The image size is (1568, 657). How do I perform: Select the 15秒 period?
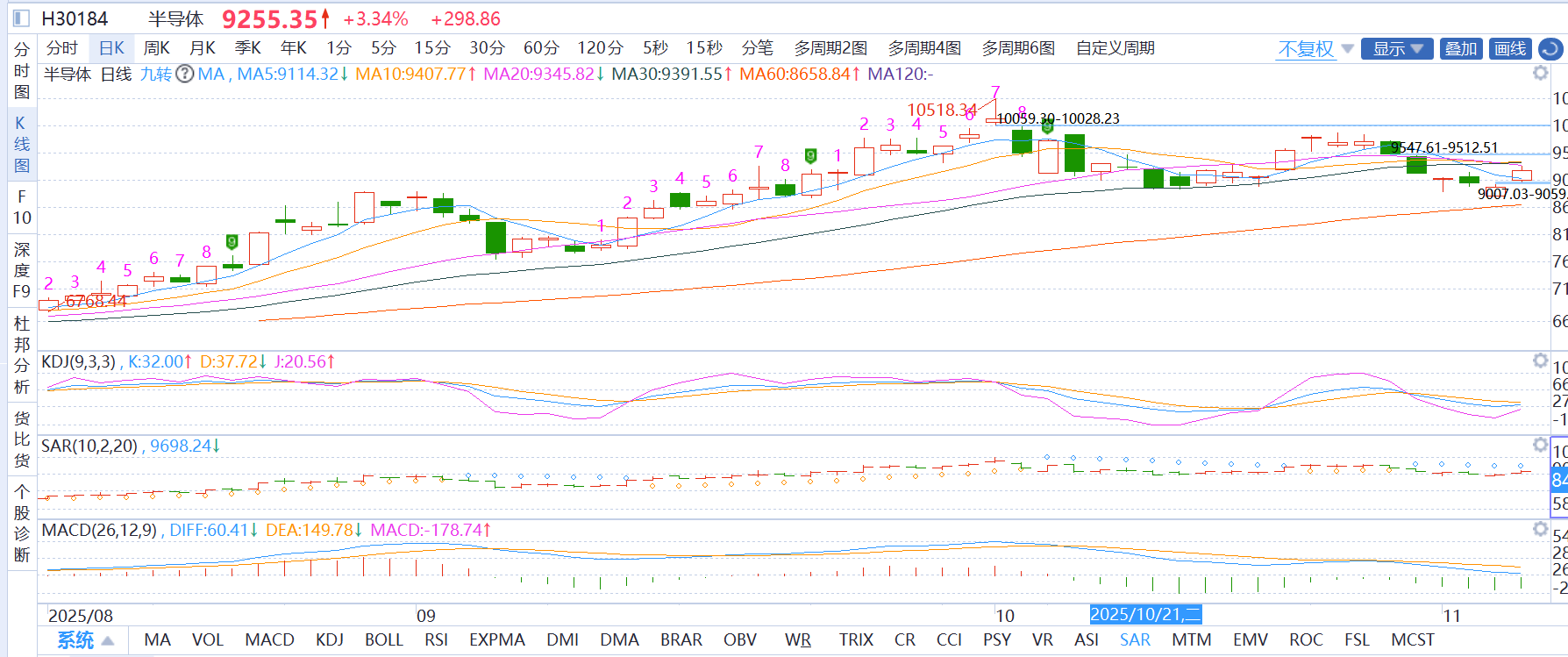[704, 48]
